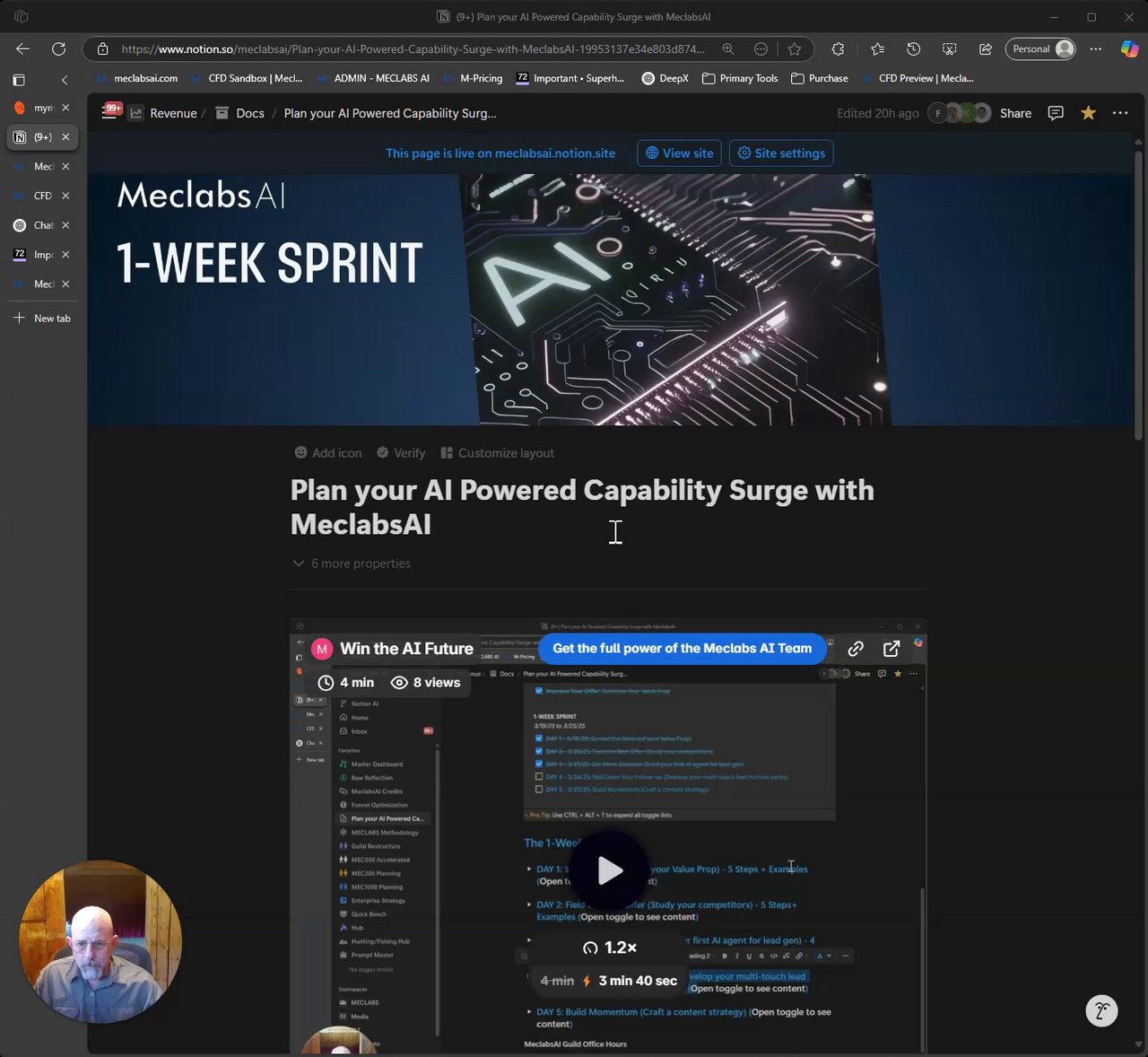Viewport: 1148px width, 1057px height.
Task: Toggle the Notion favorite star
Action: tap(1088, 113)
